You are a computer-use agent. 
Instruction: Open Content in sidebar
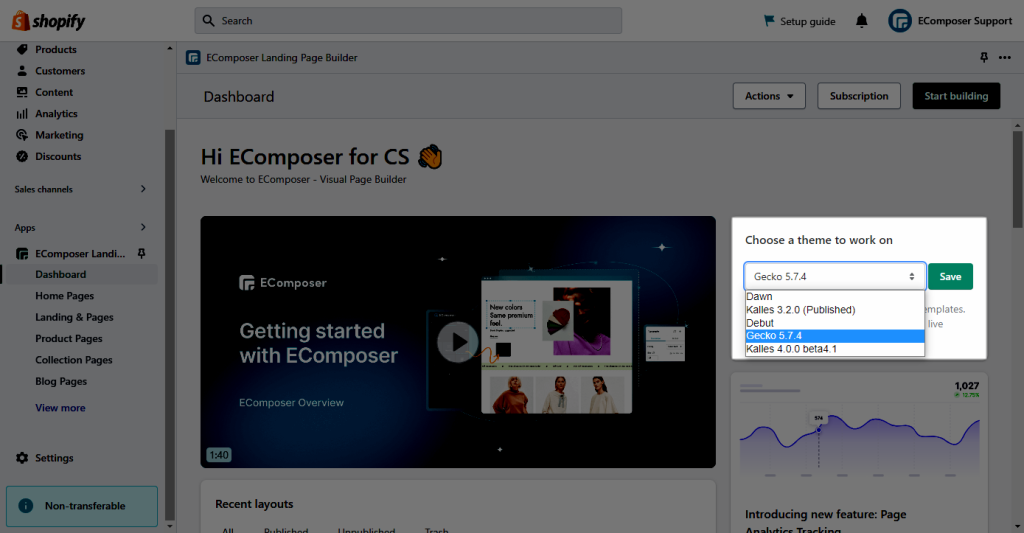point(54,92)
